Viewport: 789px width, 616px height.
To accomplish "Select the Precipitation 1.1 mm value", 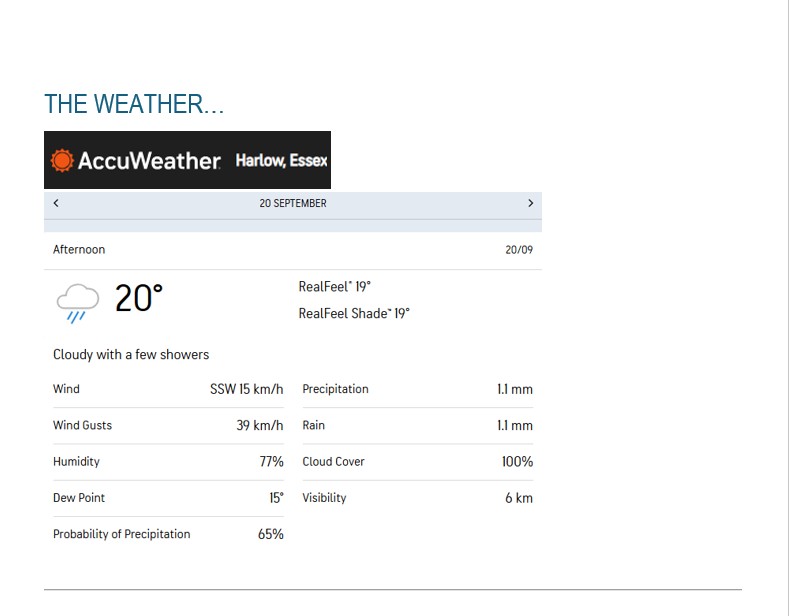I will click(x=515, y=389).
